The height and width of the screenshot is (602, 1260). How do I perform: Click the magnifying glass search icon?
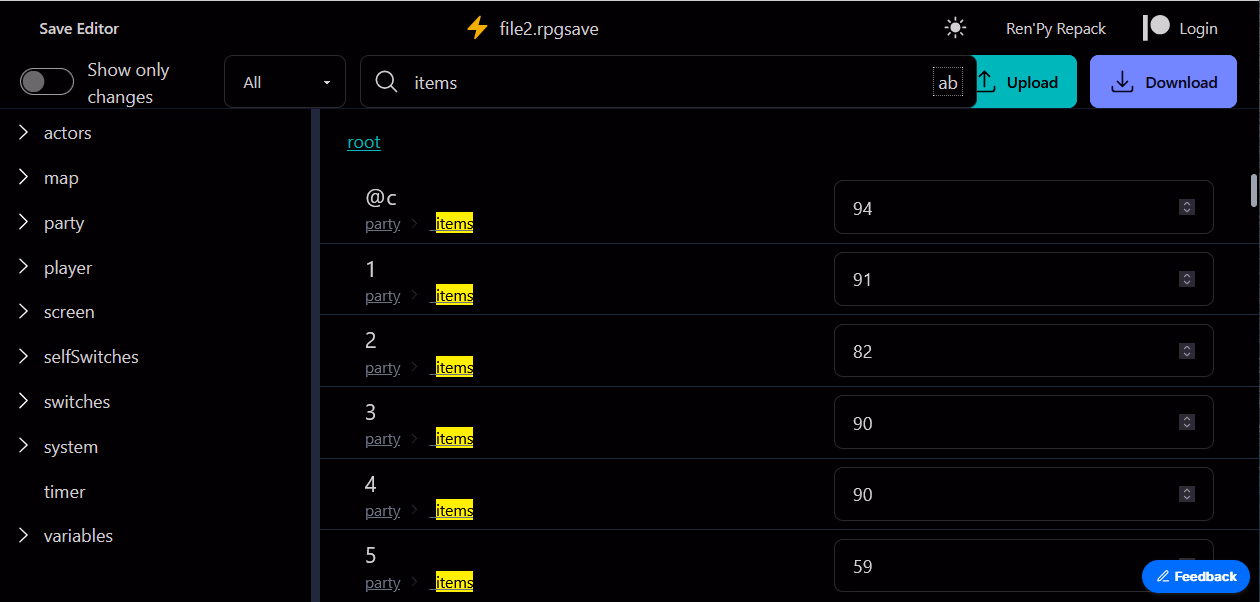click(387, 82)
